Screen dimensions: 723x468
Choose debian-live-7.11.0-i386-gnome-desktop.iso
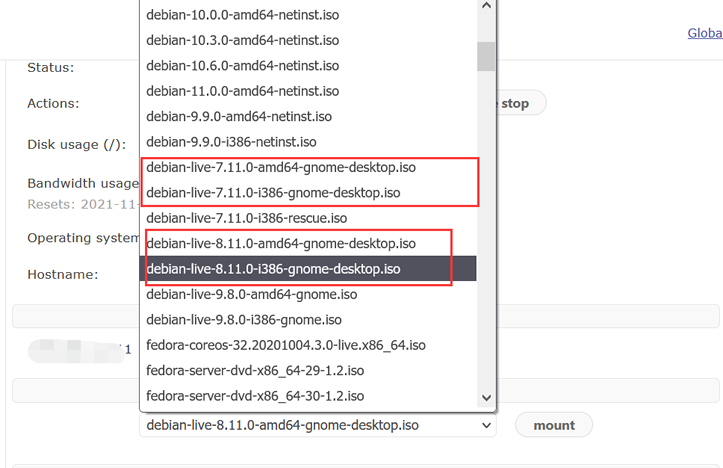[x=308, y=192]
